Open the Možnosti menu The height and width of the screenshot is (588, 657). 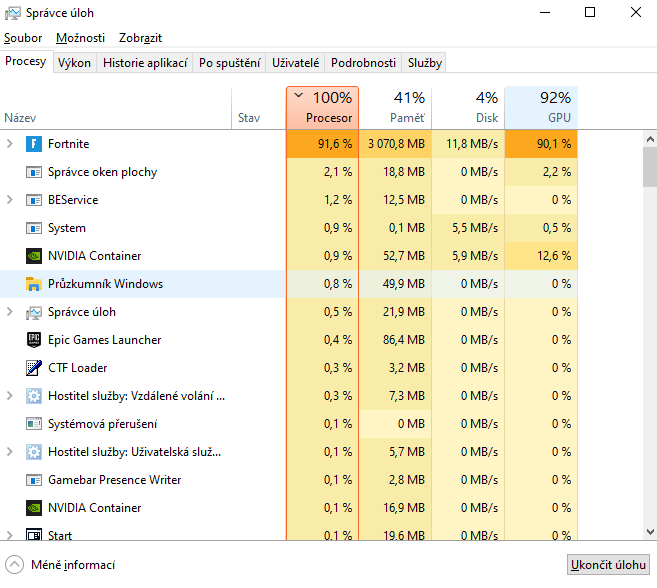(80, 37)
